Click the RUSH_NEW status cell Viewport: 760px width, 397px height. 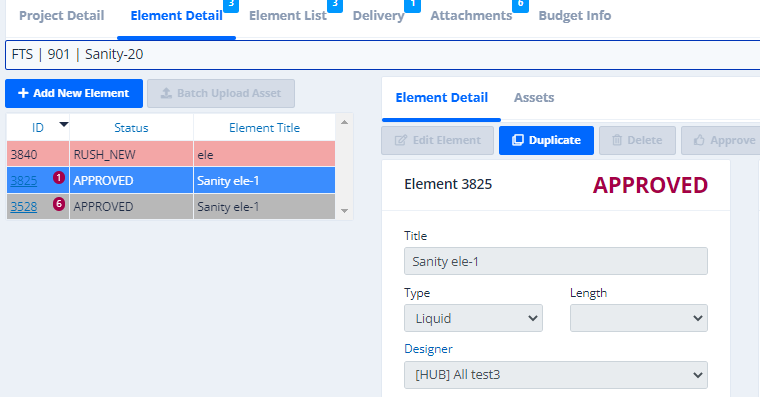[x=131, y=155]
